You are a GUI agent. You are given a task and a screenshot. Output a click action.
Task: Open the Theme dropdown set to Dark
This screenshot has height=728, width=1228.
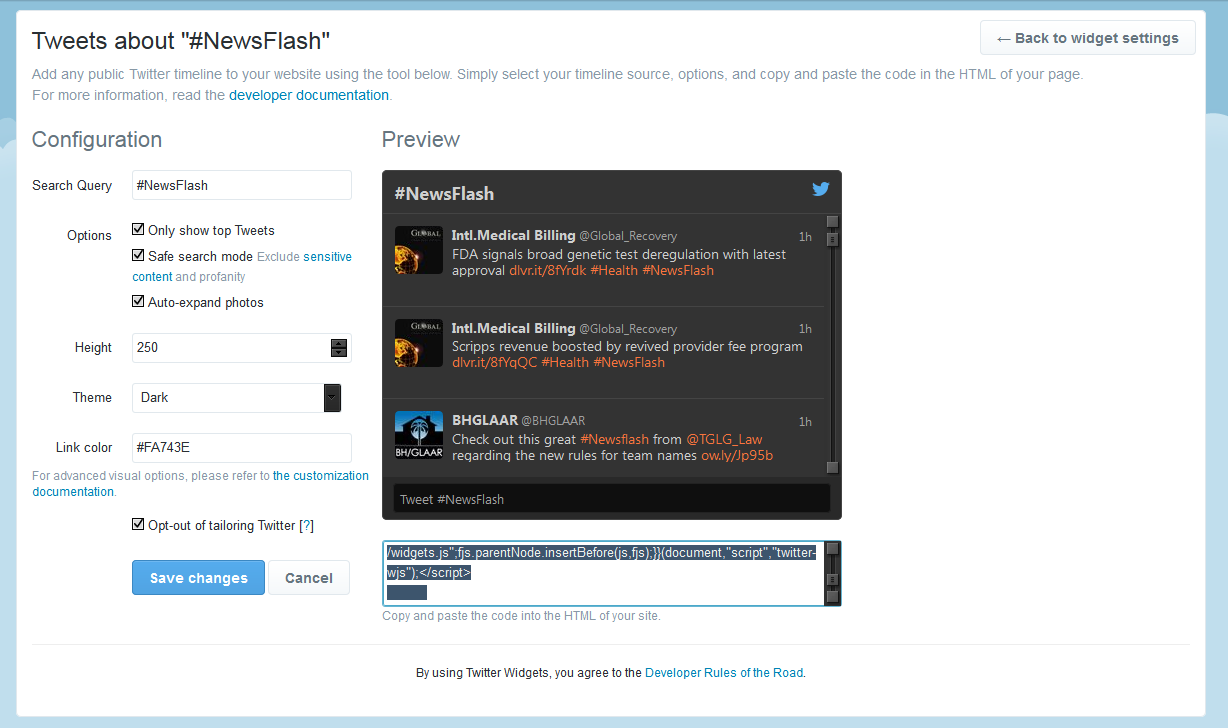[x=237, y=397]
